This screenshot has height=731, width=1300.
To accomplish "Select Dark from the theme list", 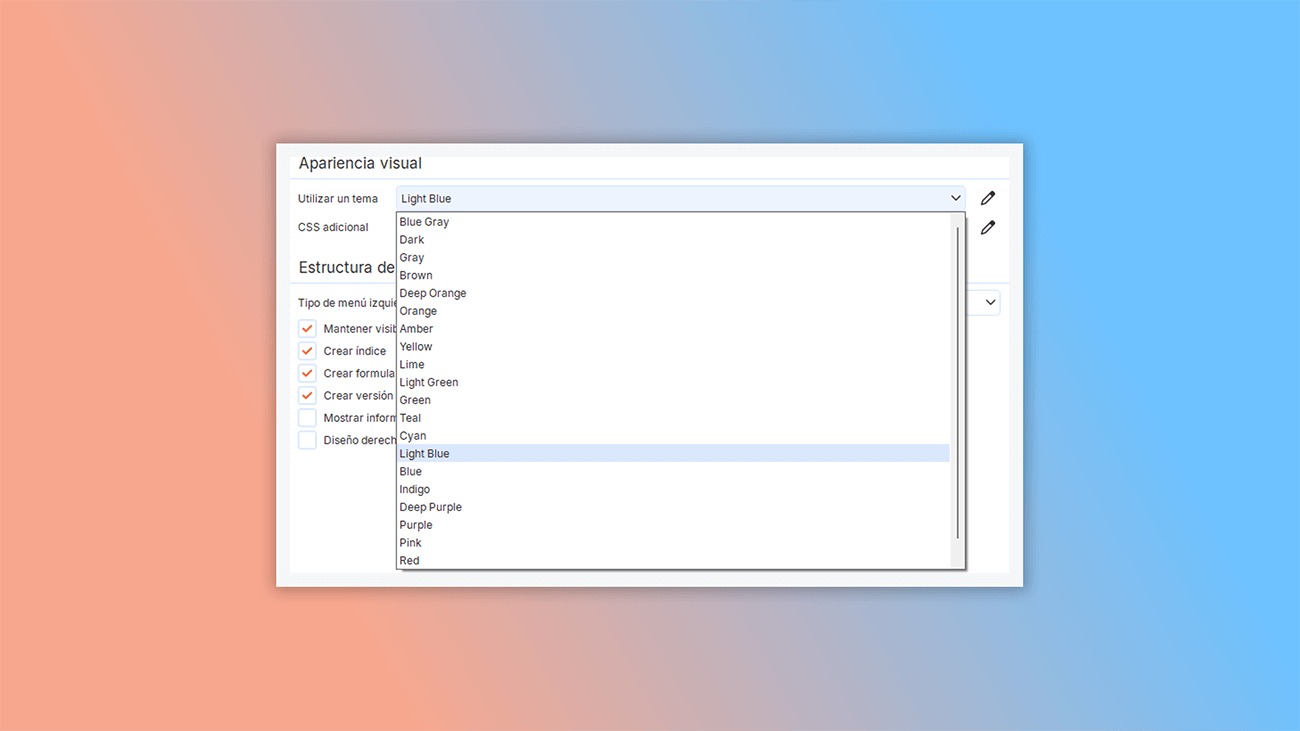I will point(412,239).
